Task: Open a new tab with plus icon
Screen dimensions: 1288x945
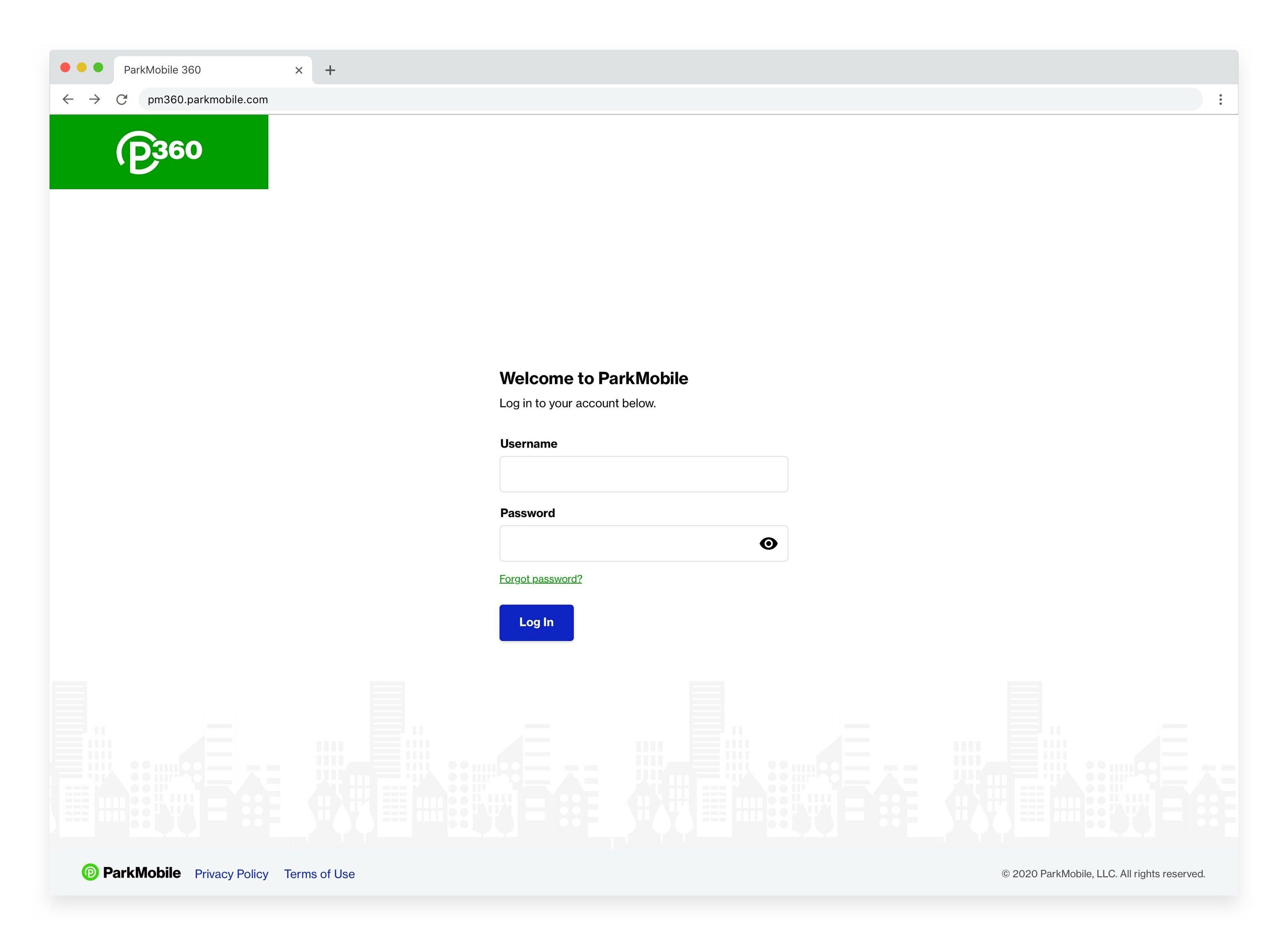Action: pos(330,70)
